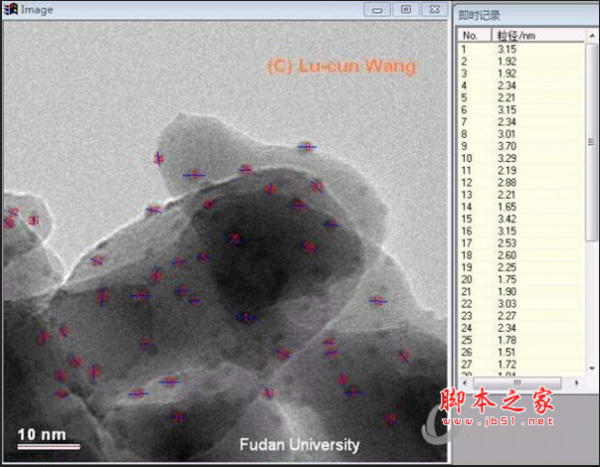Select row 17 with value 2.53
600x467 pixels.
[521, 243]
